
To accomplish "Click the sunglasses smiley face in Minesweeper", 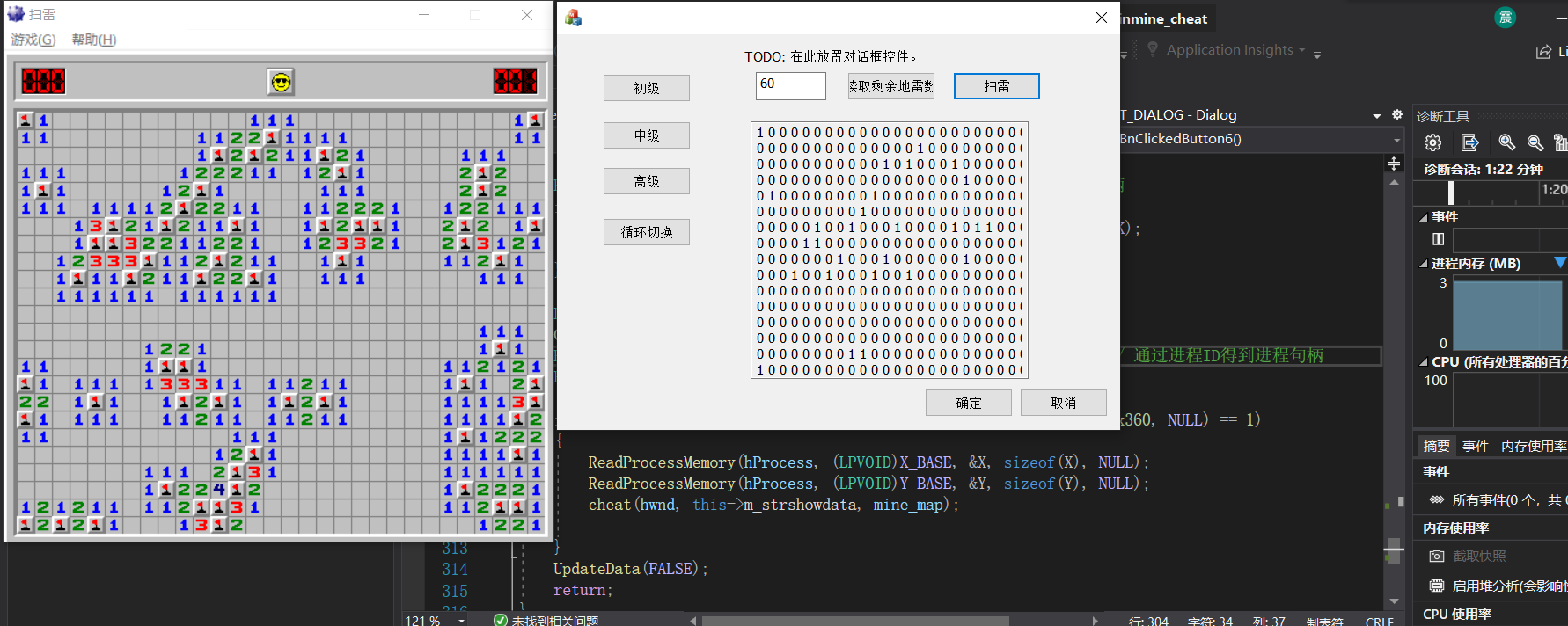I will click(281, 82).
